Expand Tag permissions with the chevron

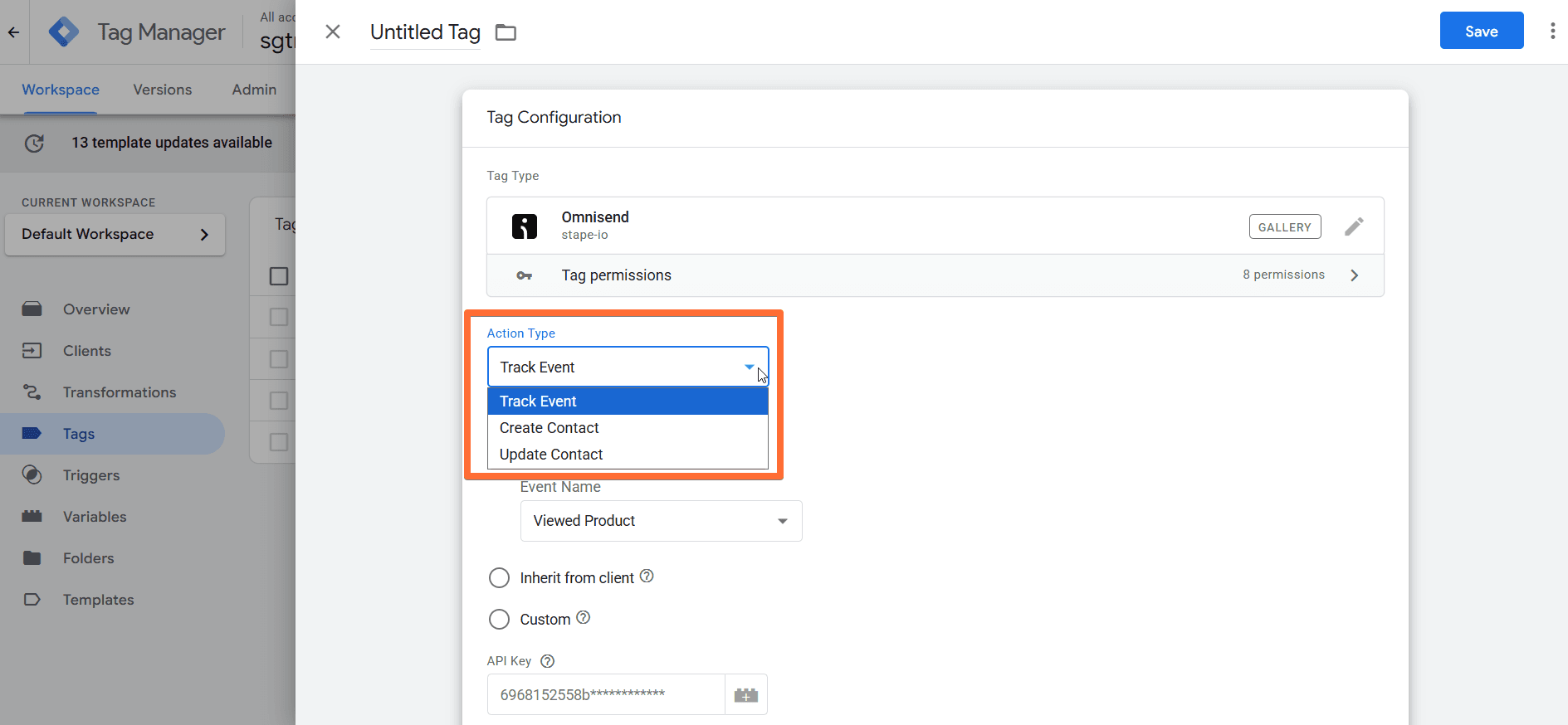pos(1355,275)
